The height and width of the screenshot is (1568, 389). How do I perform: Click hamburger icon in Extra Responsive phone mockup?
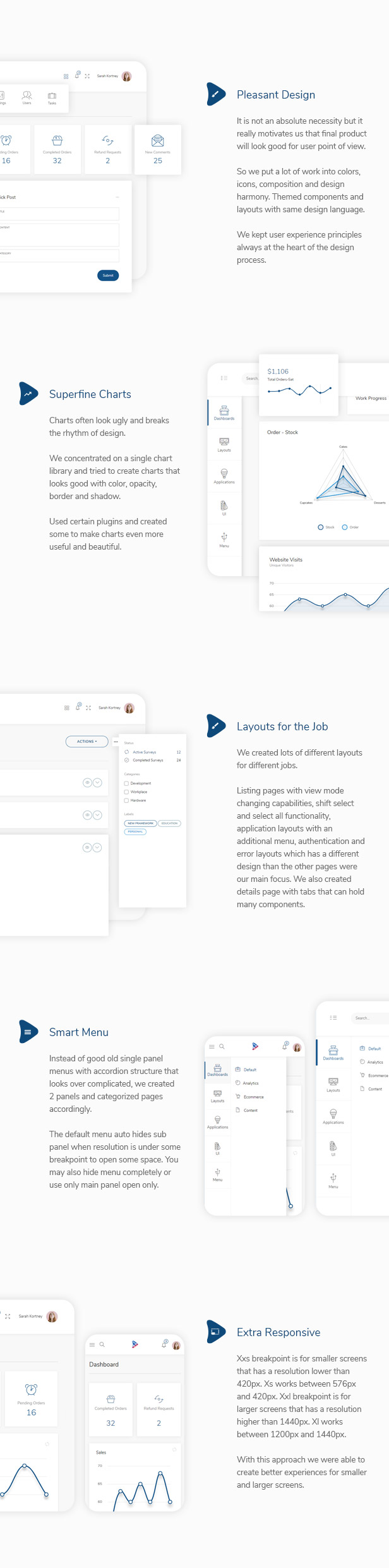pyautogui.click(x=92, y=1345)
